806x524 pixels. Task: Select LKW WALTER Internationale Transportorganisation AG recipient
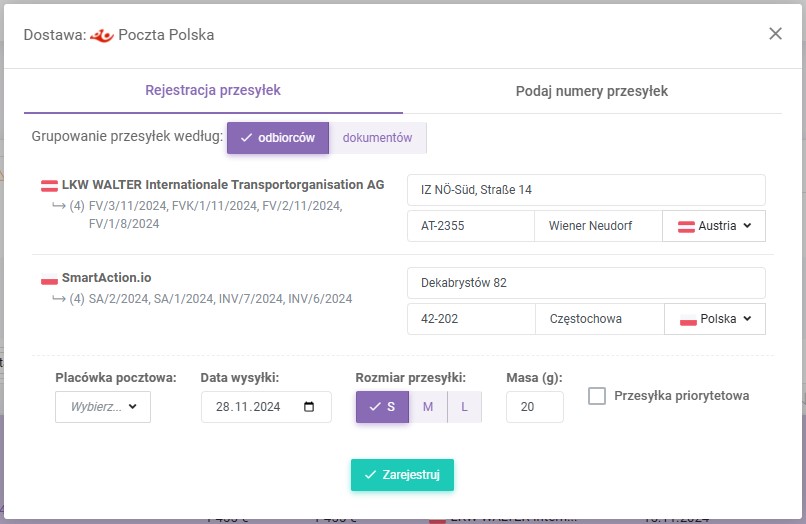pyautogui.click(x=223, y=185)
